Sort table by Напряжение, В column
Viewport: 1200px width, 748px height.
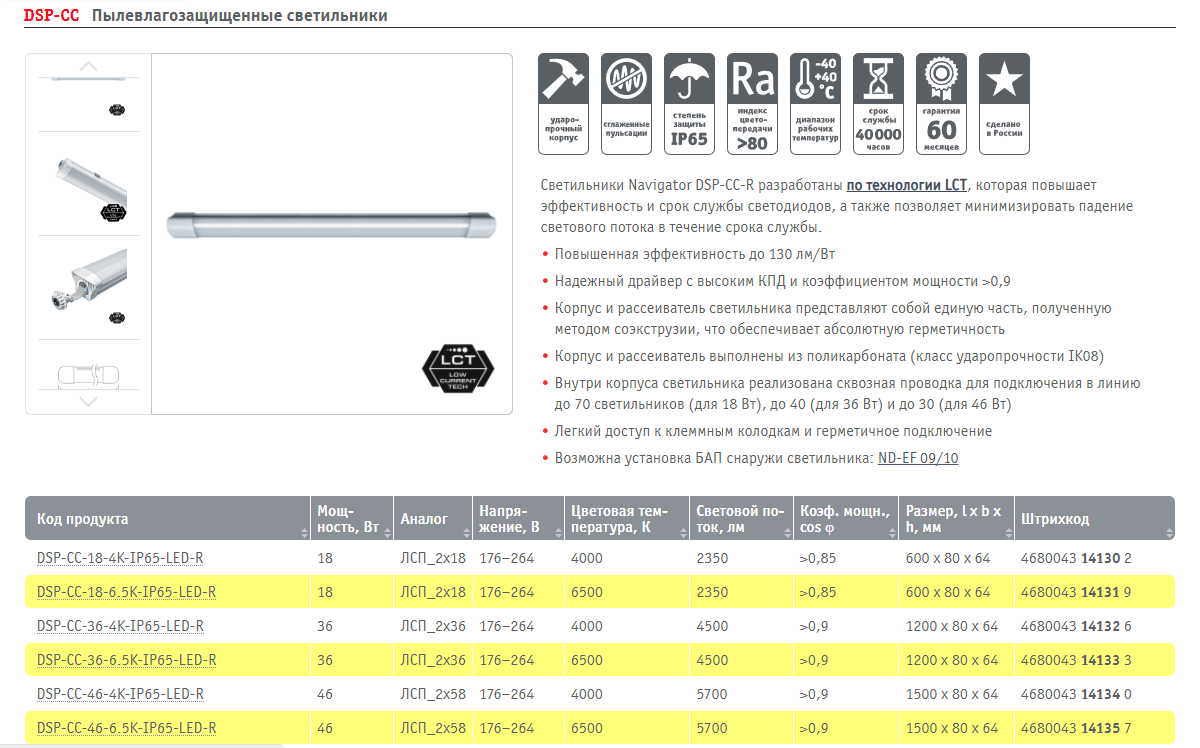pos(518,519)
